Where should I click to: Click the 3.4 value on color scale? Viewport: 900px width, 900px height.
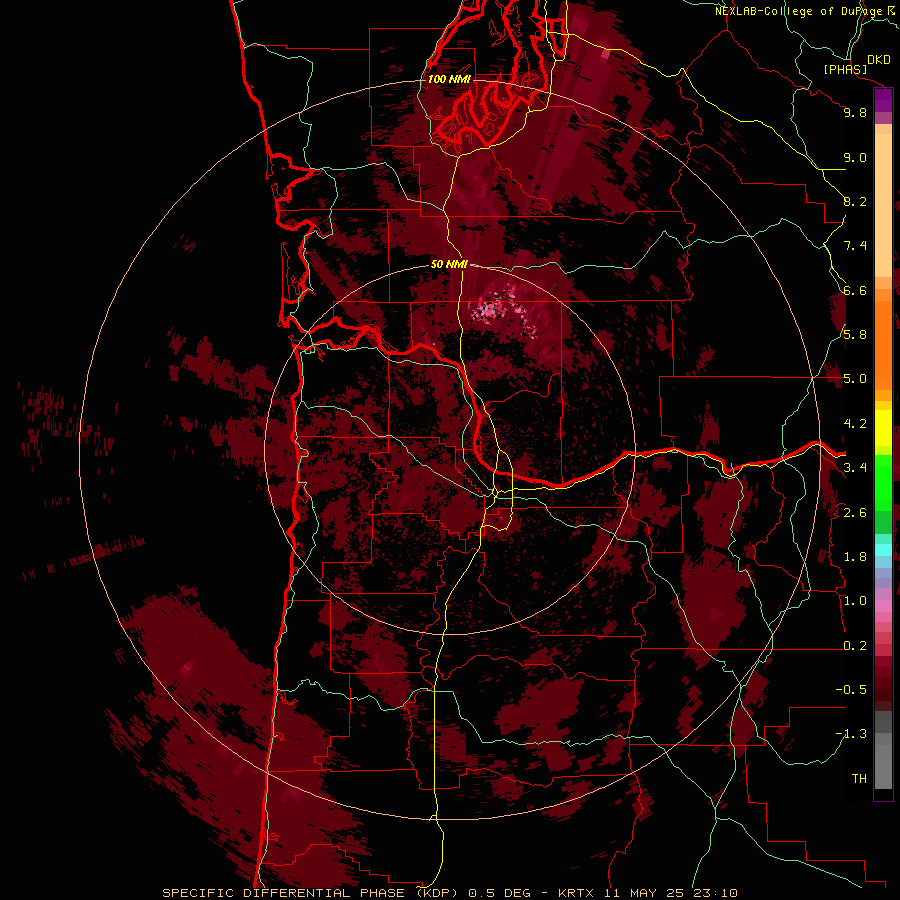855,468
